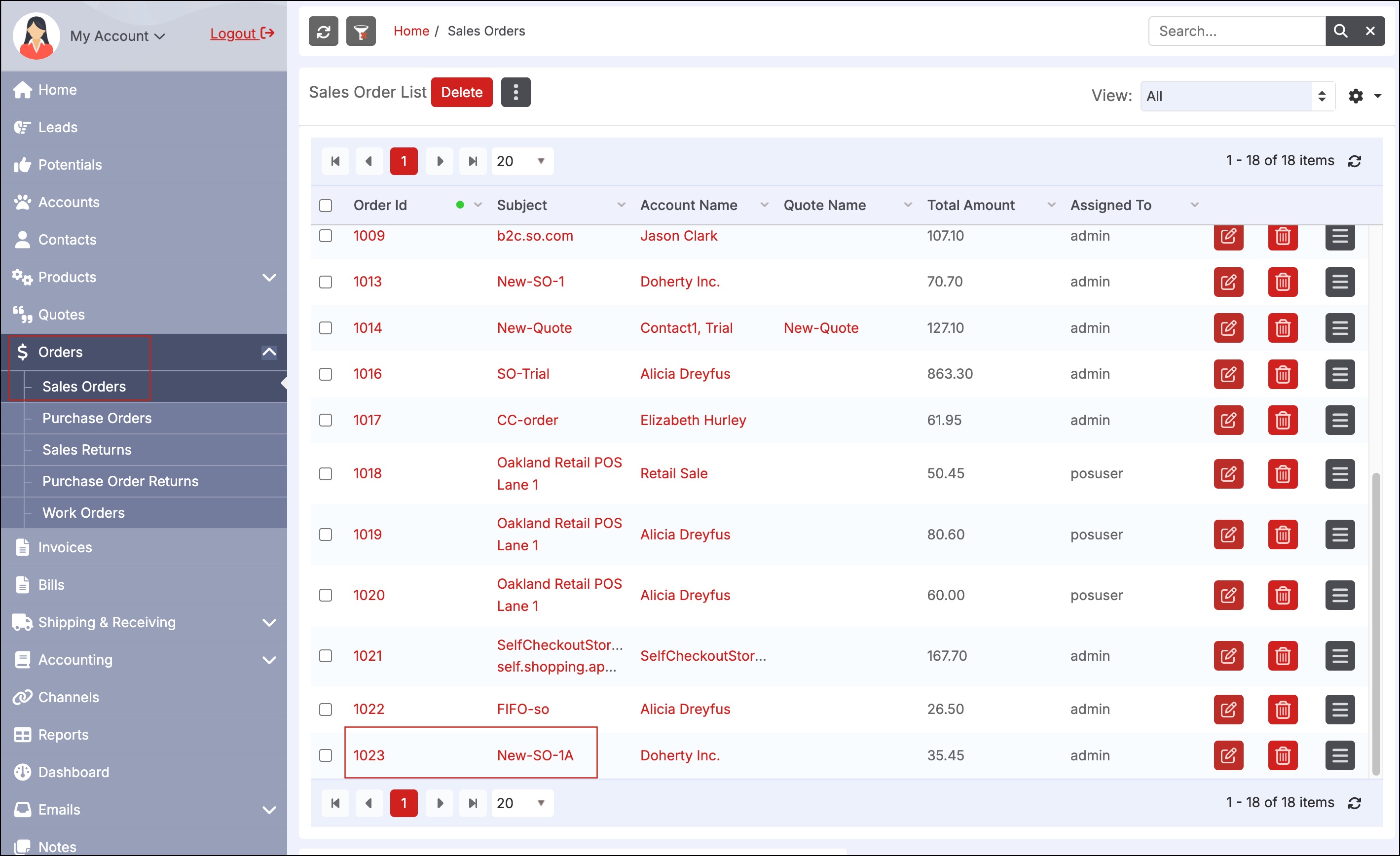Open the three-dot more actions menu
Screen dimensions: 1400x856
pos(516,92)
